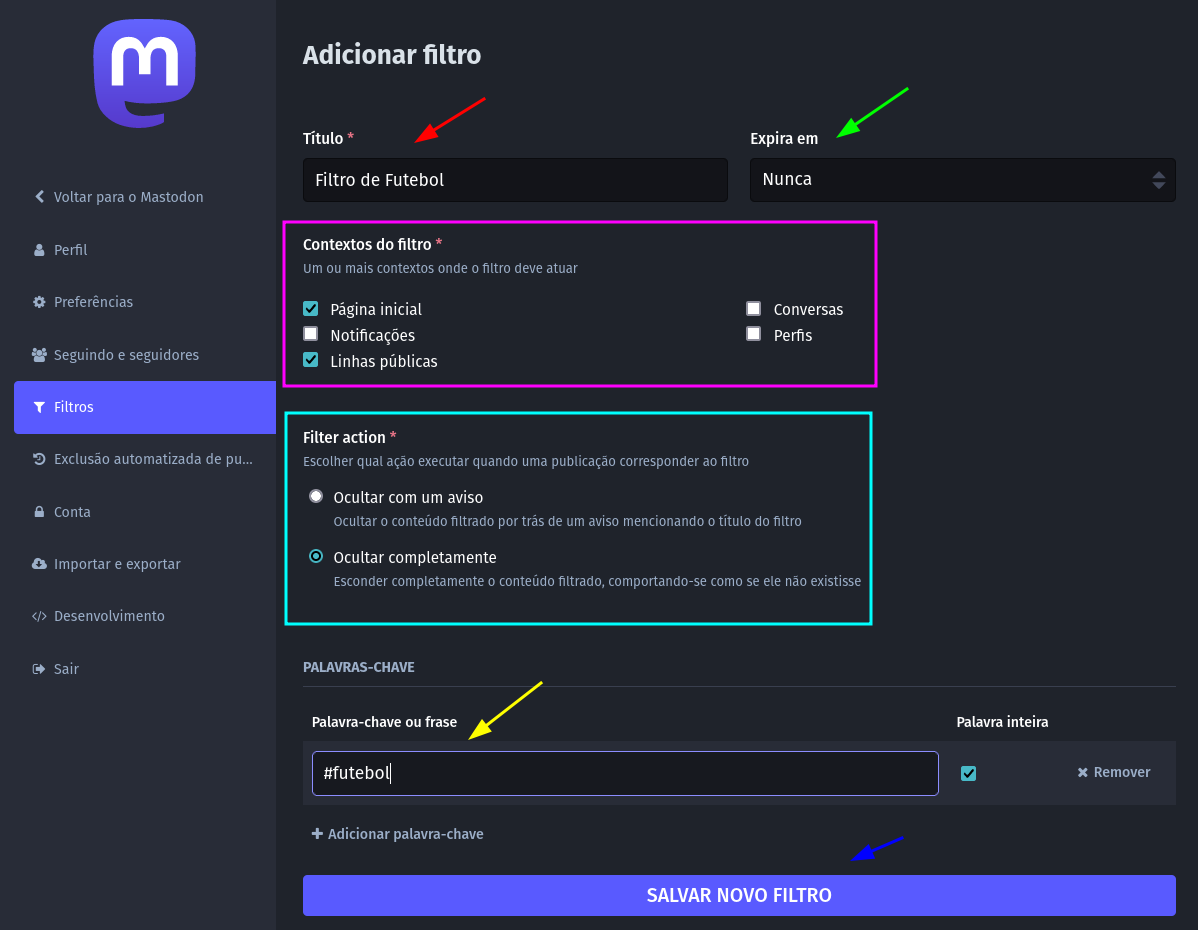The image size is (1198, 930).
Task: Click the Ocultar com um aviso label
Action: [x=408, y=497]
